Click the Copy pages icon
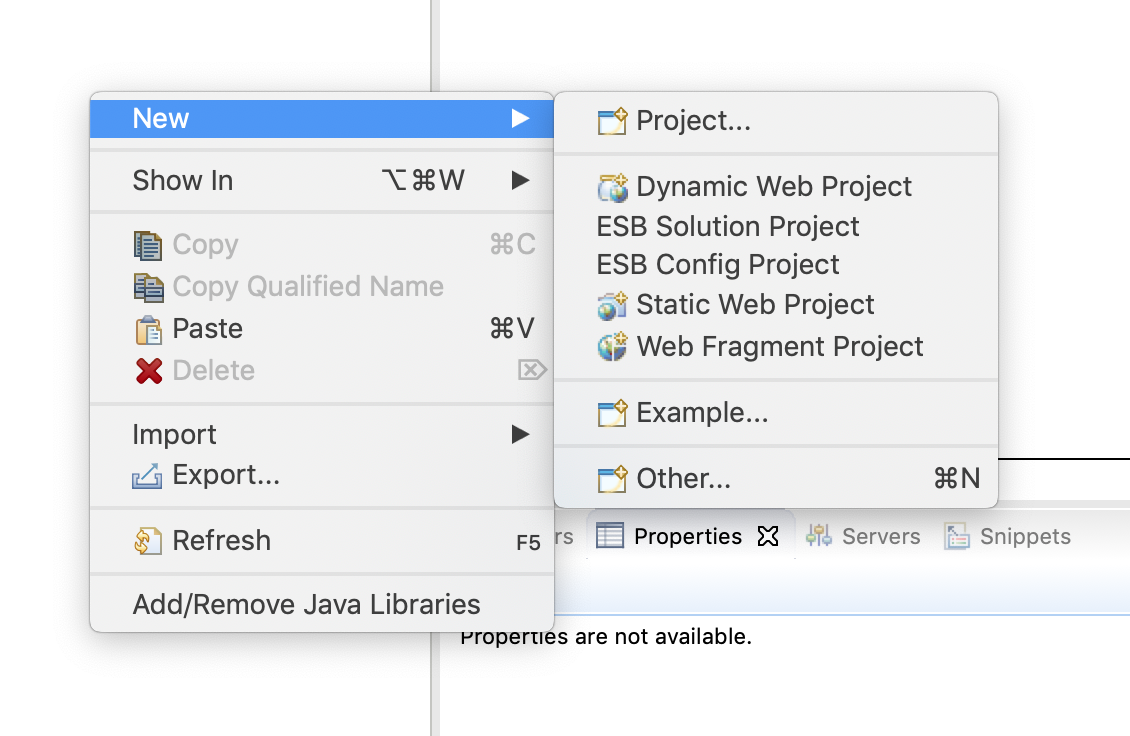 pos(149,244)
